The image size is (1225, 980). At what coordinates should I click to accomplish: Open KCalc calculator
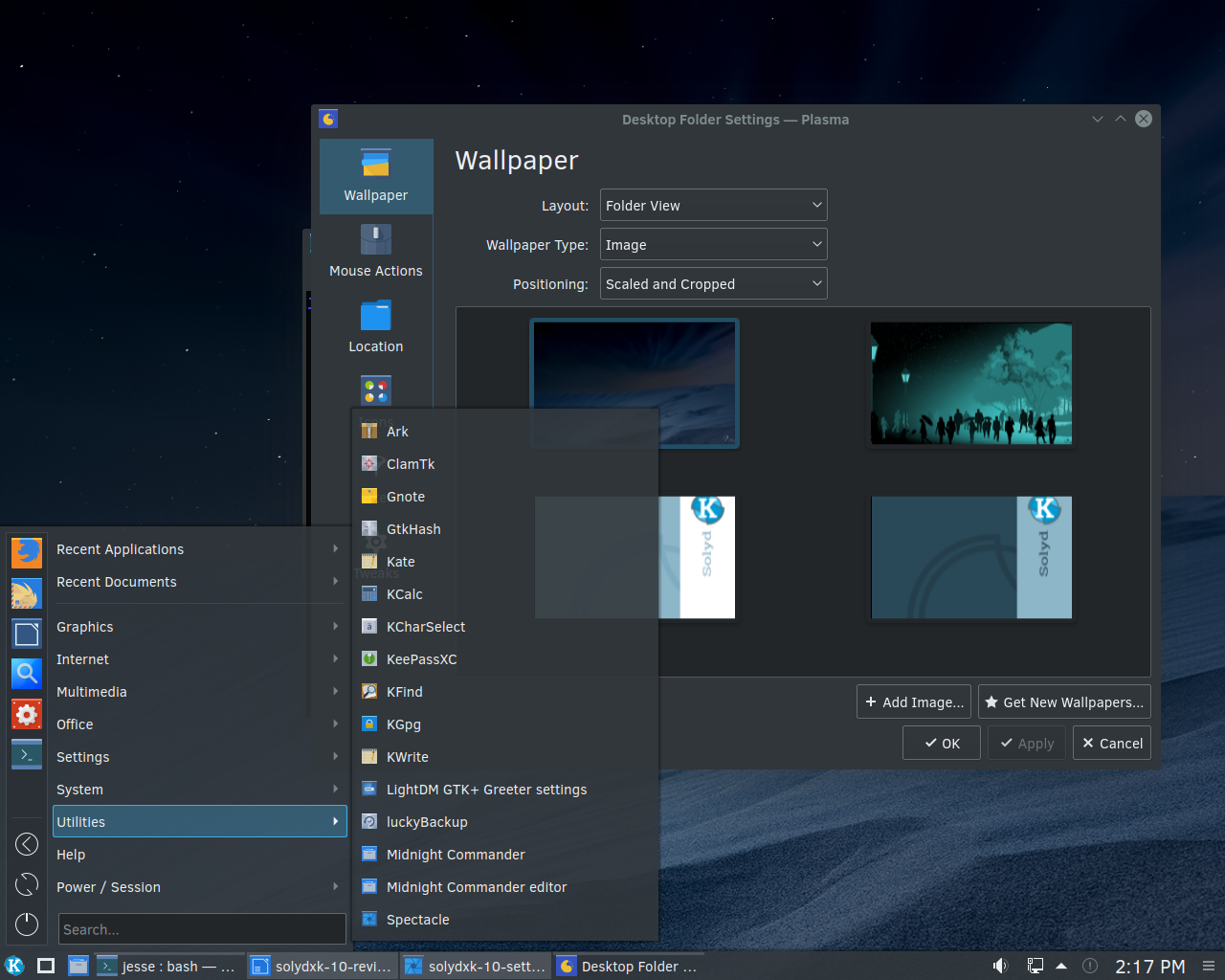click(x=505, y=594)
